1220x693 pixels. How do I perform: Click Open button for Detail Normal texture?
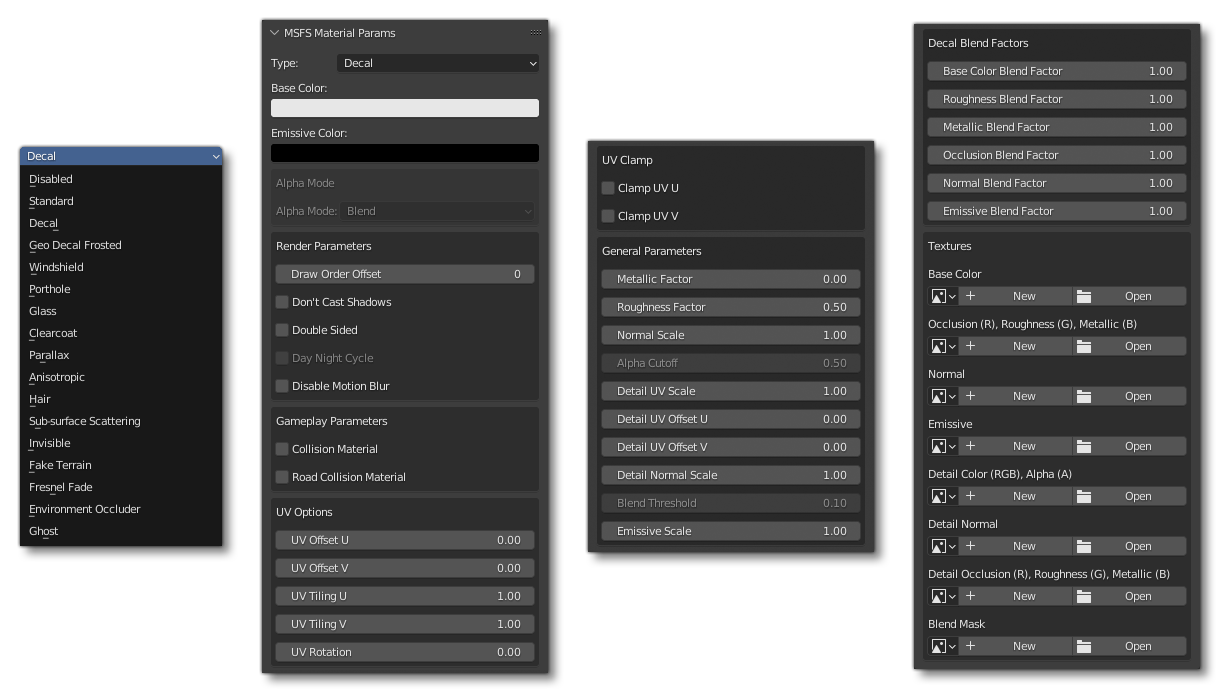(1138, 546)
